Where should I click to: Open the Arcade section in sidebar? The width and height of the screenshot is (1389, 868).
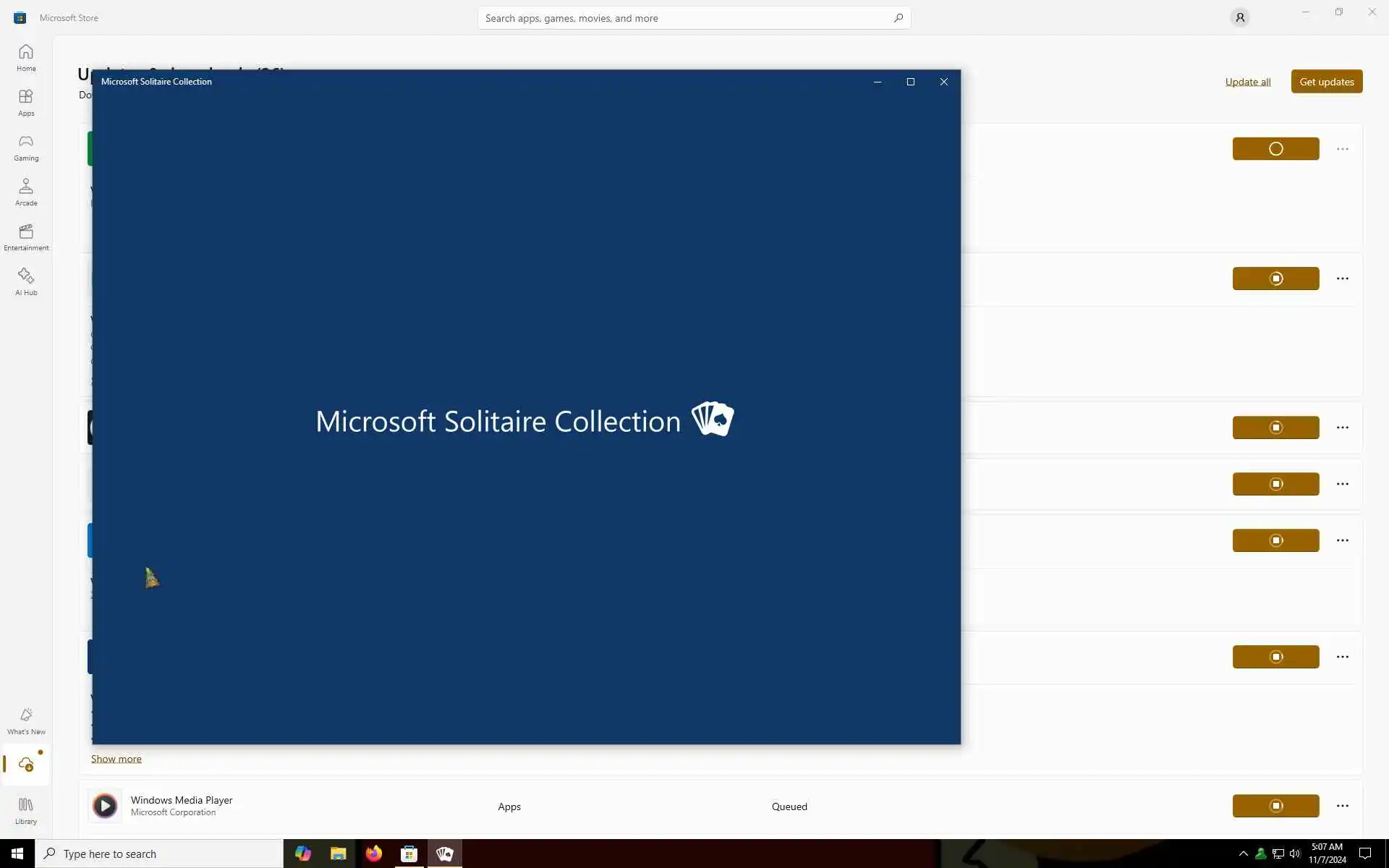coord(26,192)
